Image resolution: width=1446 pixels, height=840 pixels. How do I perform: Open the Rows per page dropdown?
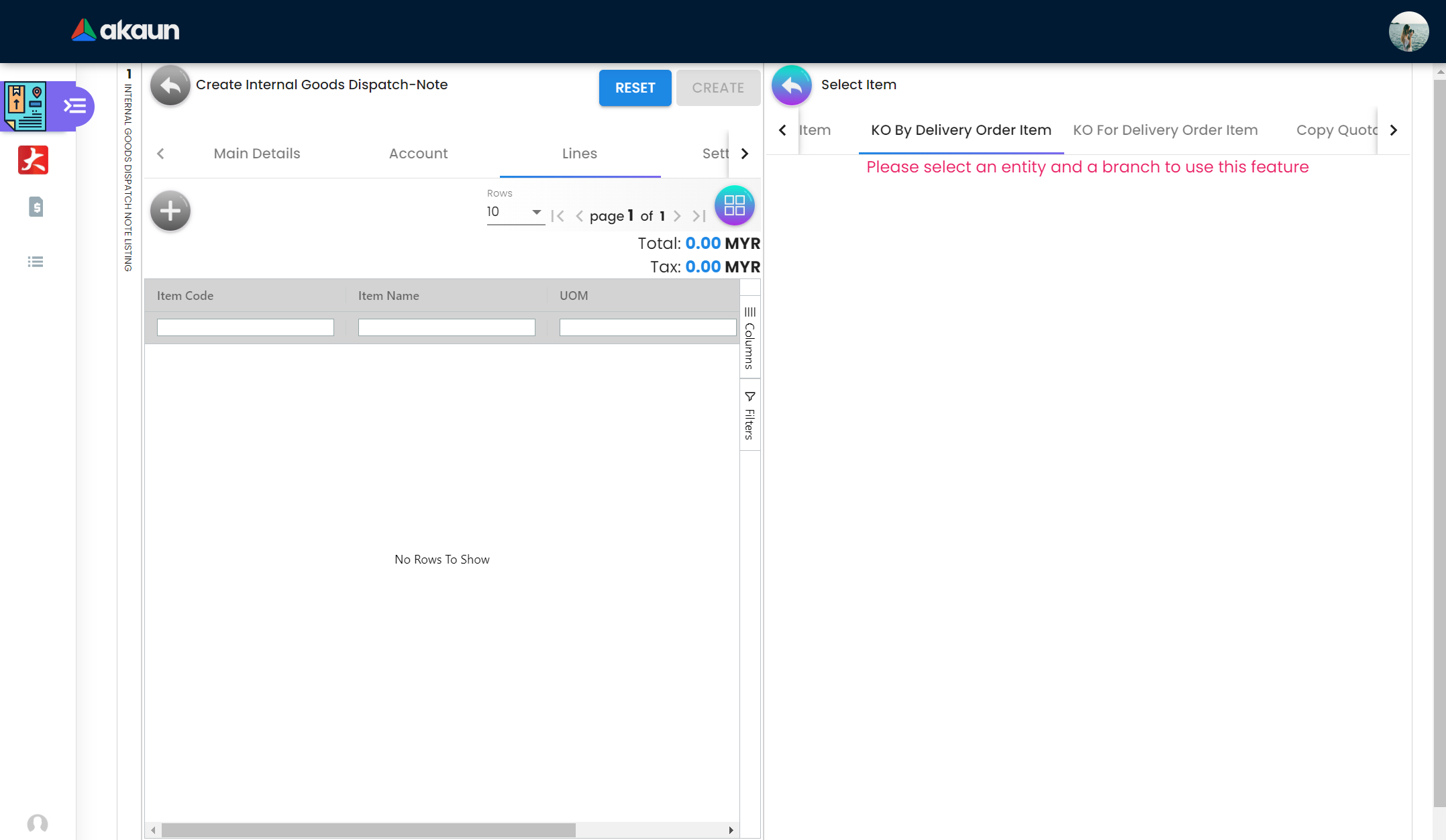(x=515, y=212)
